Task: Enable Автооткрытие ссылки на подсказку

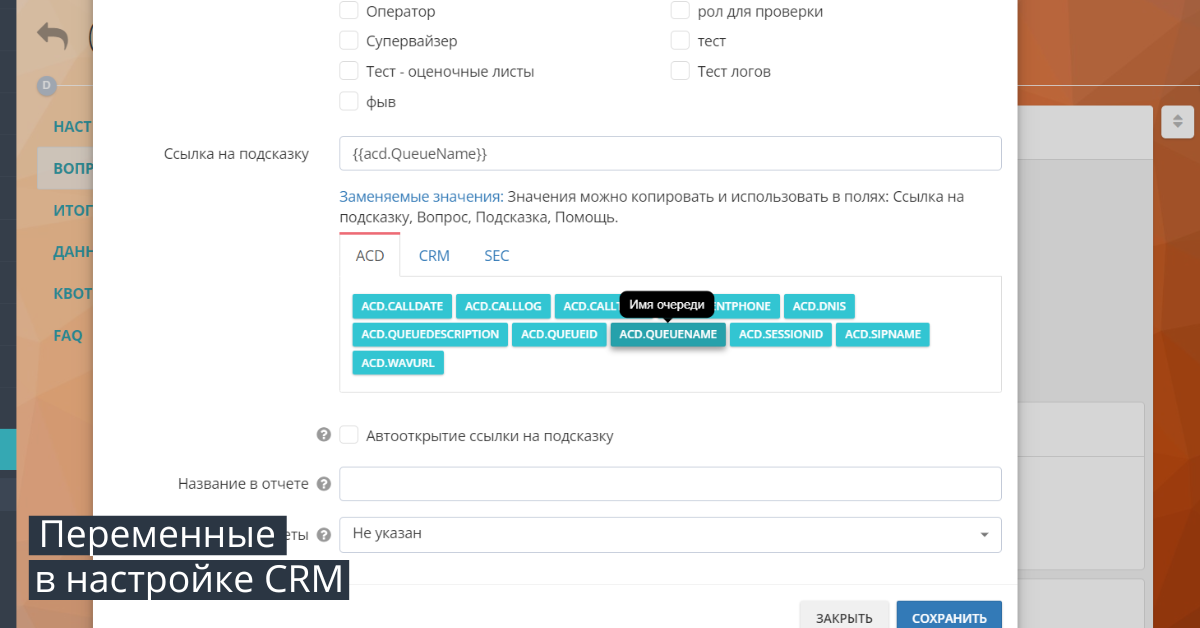Action: point(349,435)
